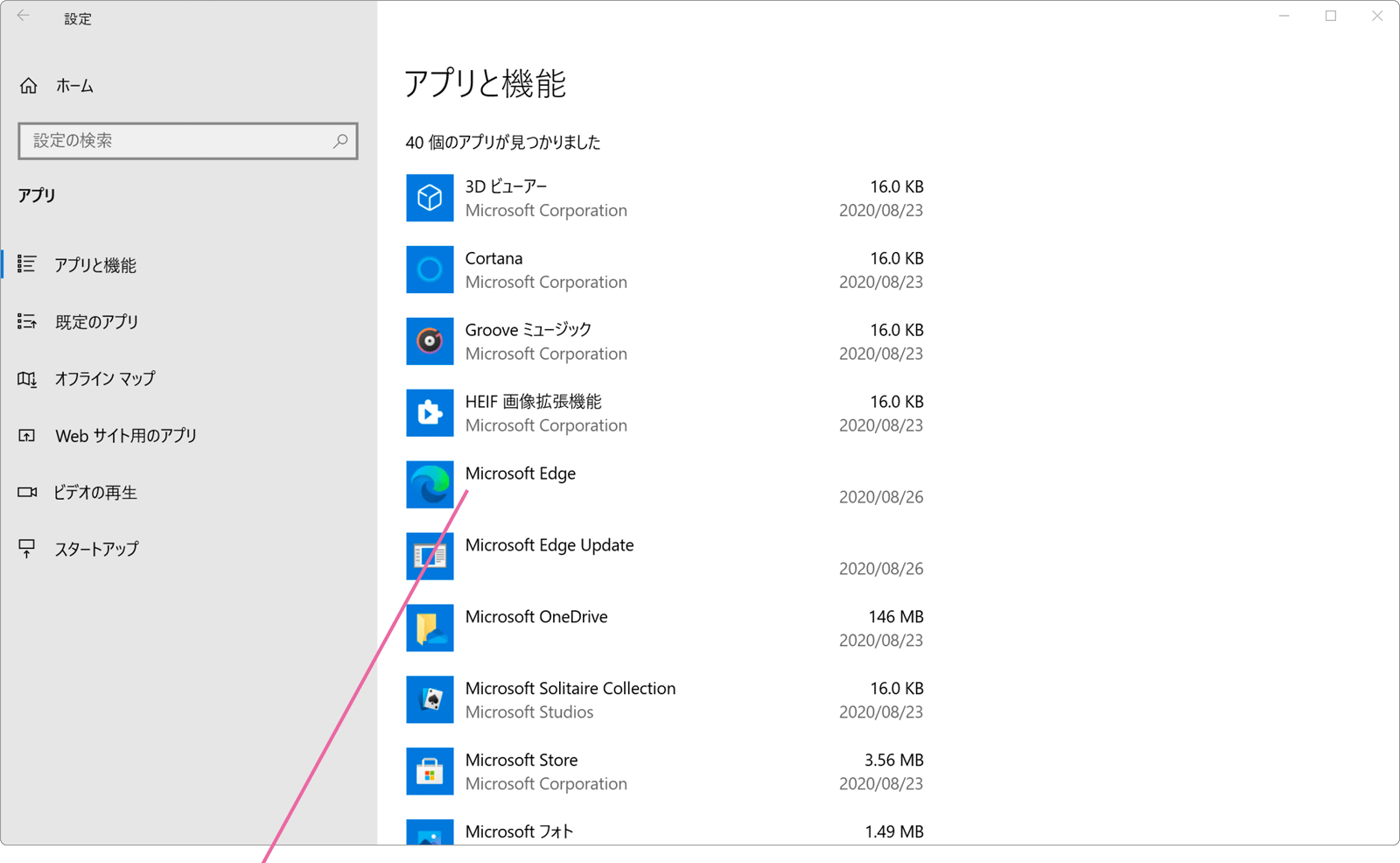
Task: Select the Microsoft OneDrive app name
Action: 536,617
